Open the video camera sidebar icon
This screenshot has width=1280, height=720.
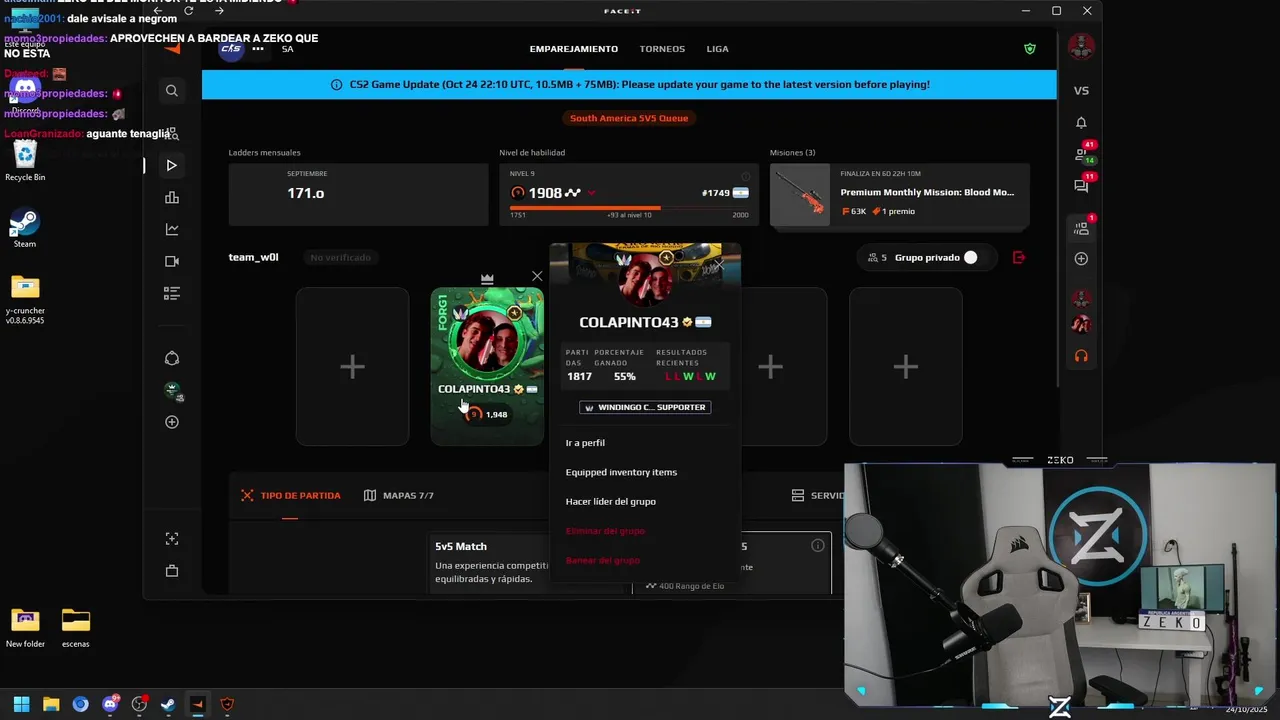172,261
